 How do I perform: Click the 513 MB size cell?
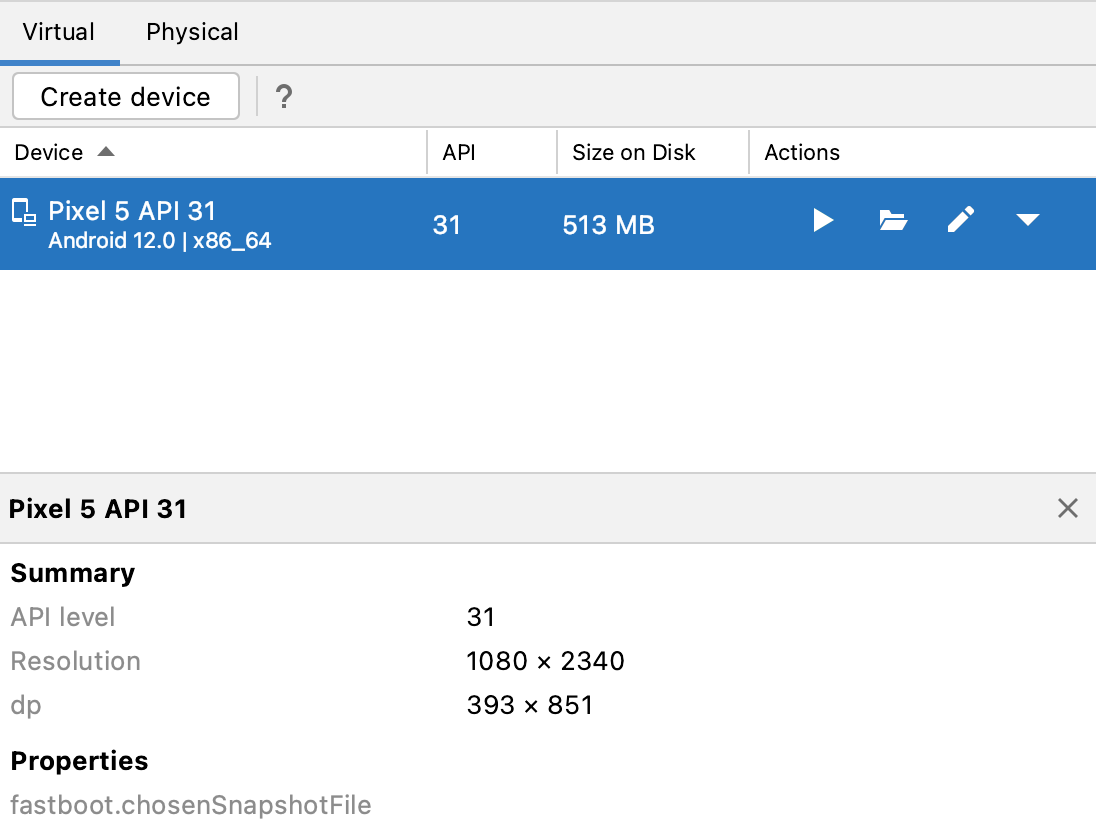coord(608,225)
